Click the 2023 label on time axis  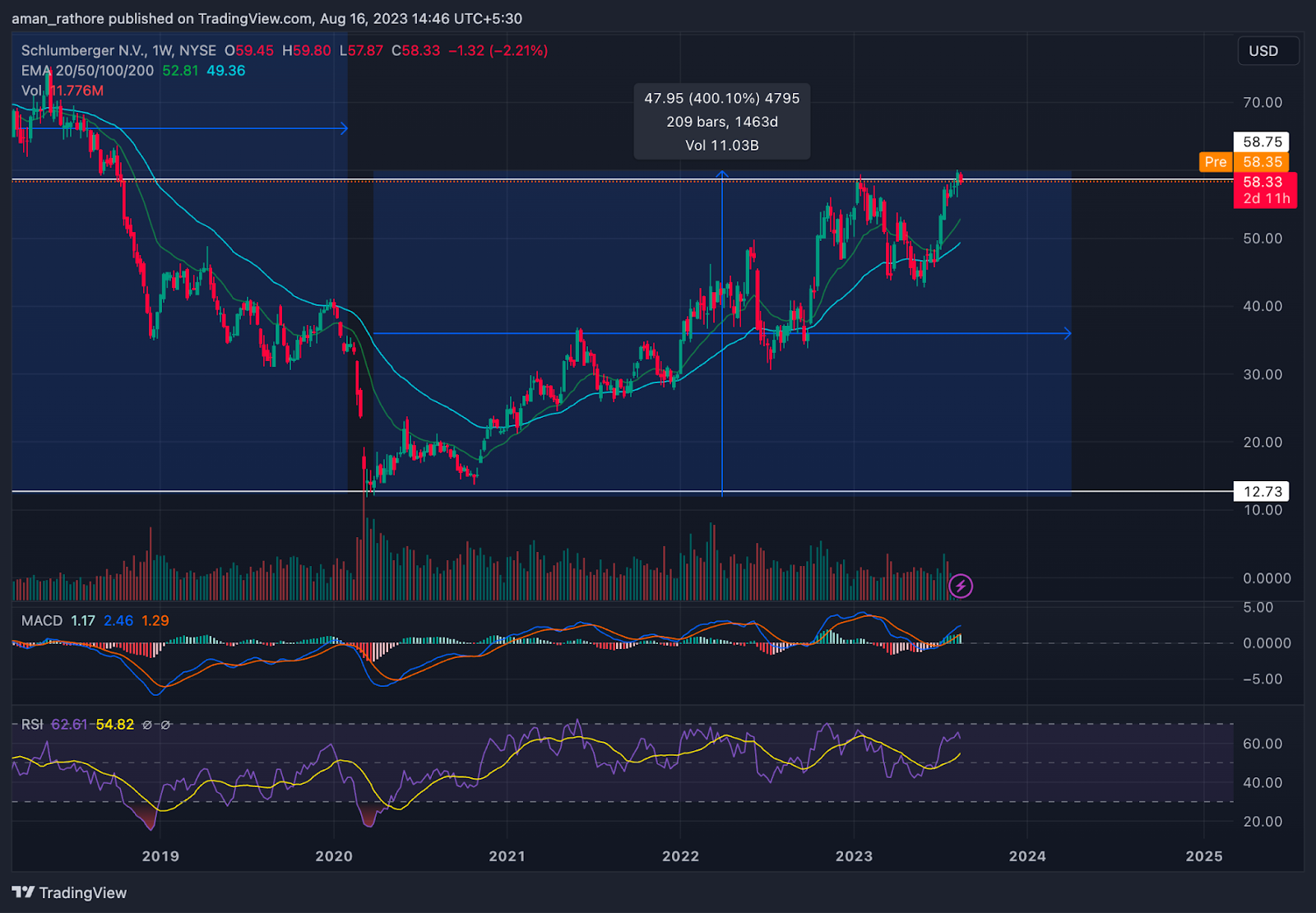tap(855, 856)
